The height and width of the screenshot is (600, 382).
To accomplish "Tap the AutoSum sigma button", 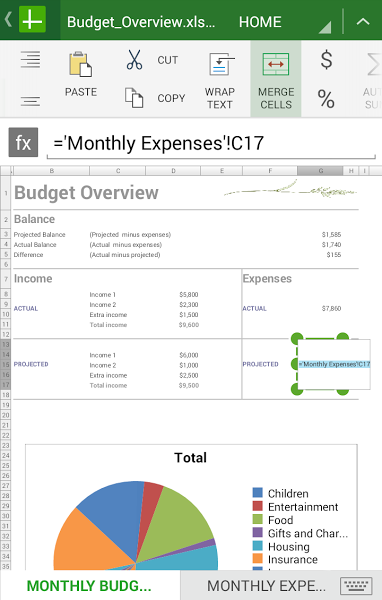I will 372,79.
